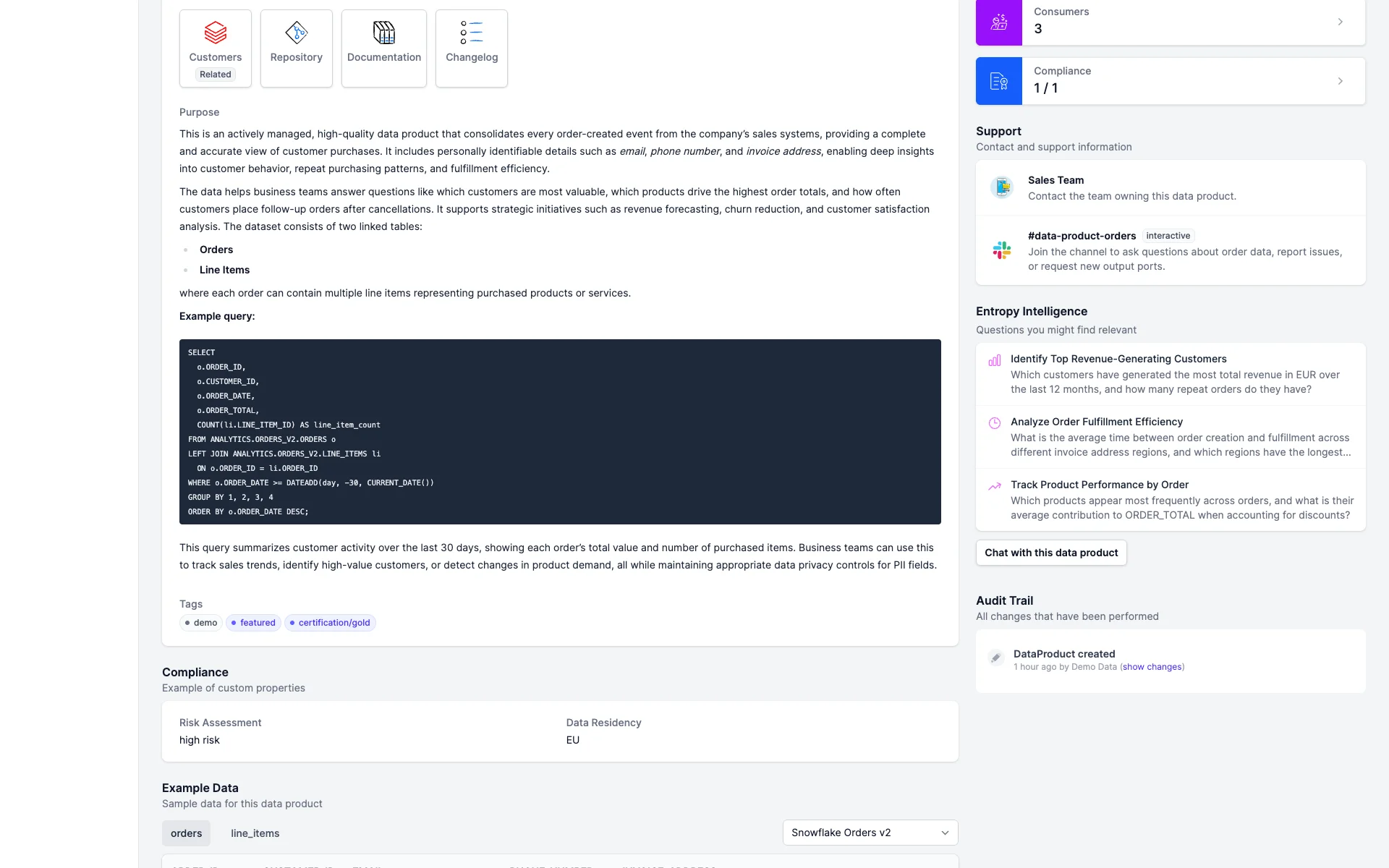This screenshot has height=868, width=1389.
Task: Click the revenue chart icon next to Identify Top Revenue-Generating Customers
Action: (995, 360)
